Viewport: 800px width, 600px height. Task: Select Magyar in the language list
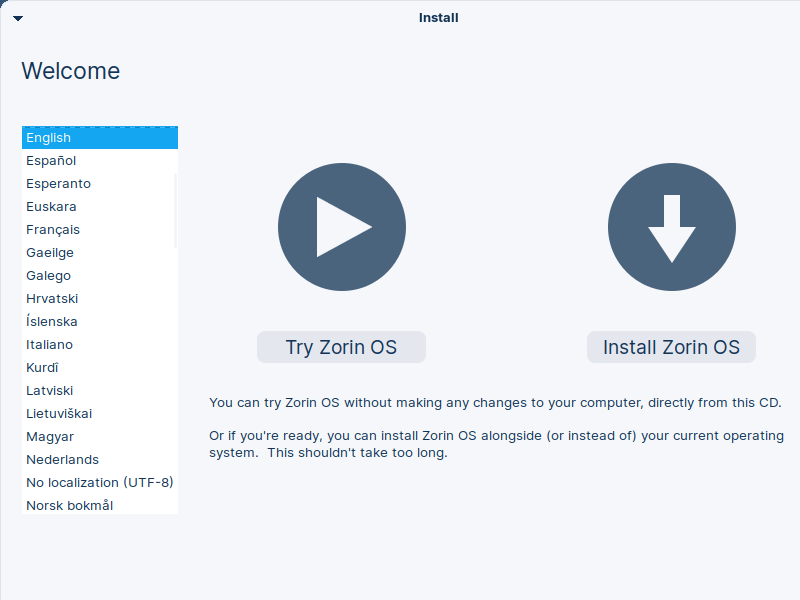coord(100,436)
